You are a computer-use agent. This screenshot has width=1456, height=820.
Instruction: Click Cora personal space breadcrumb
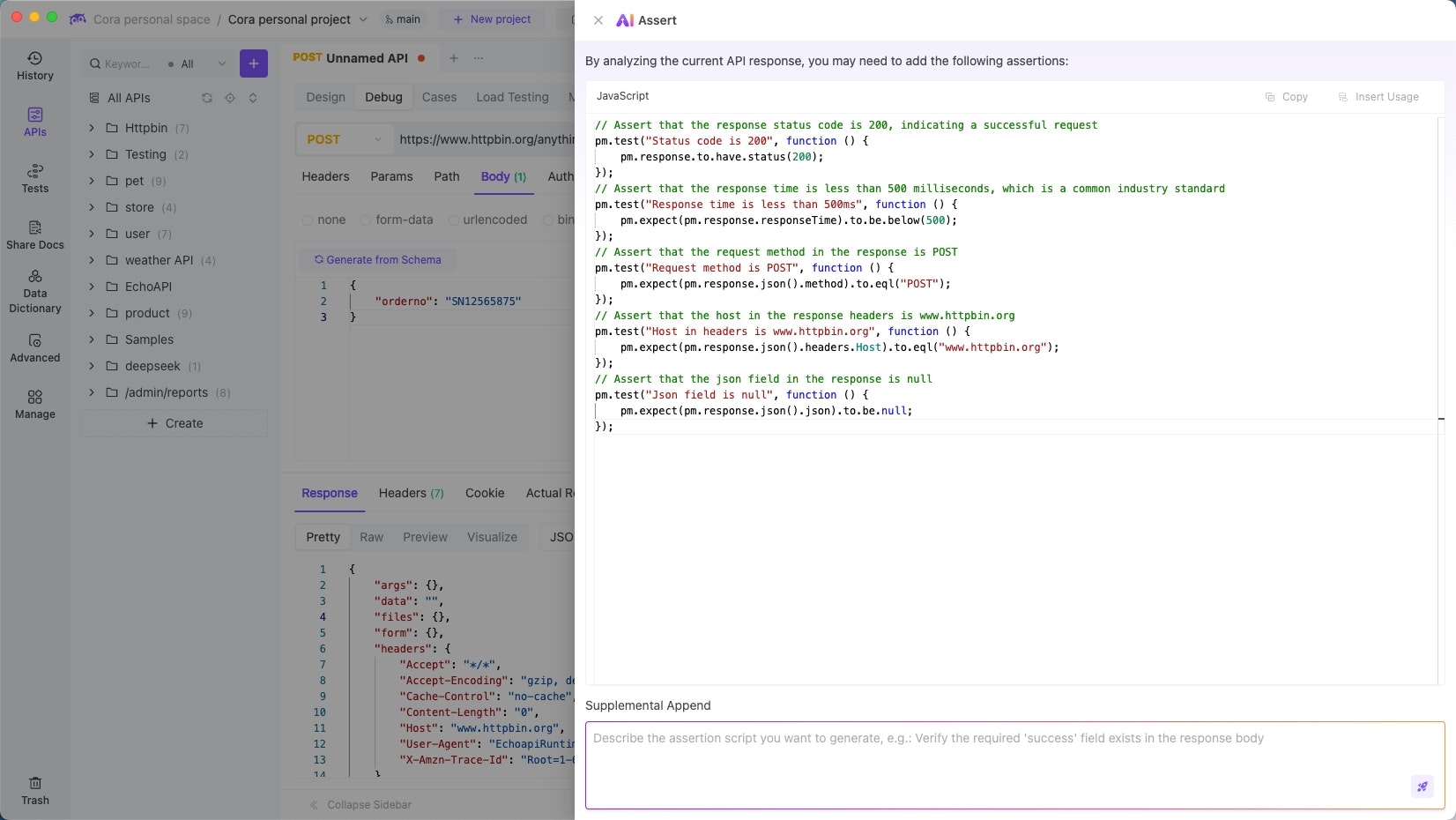[x=152, y=19]
